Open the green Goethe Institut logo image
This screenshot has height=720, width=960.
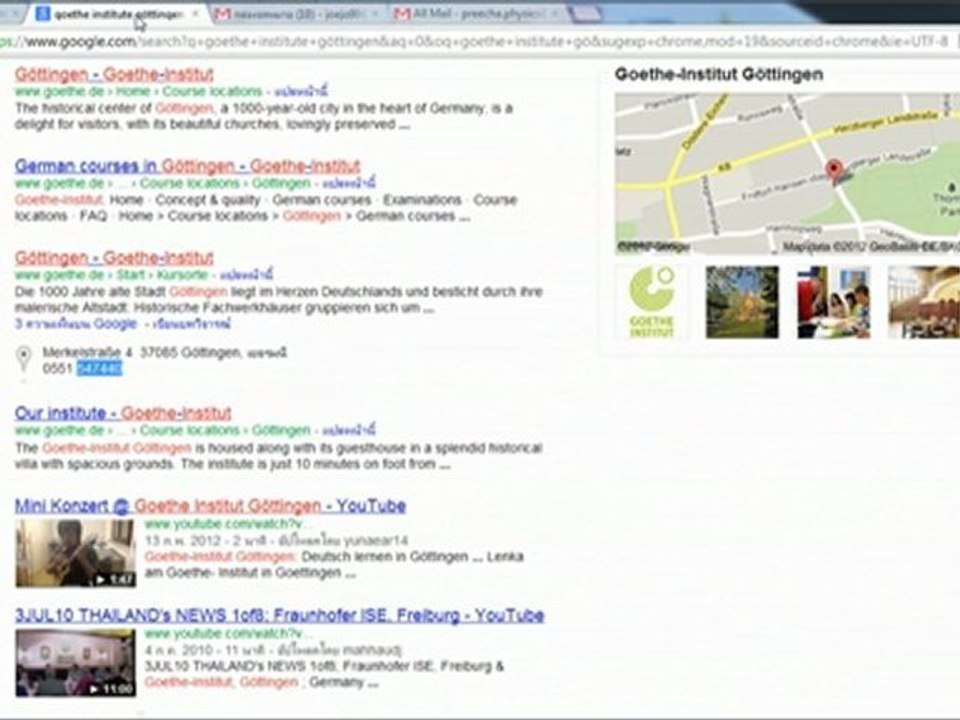pos(651,302)
